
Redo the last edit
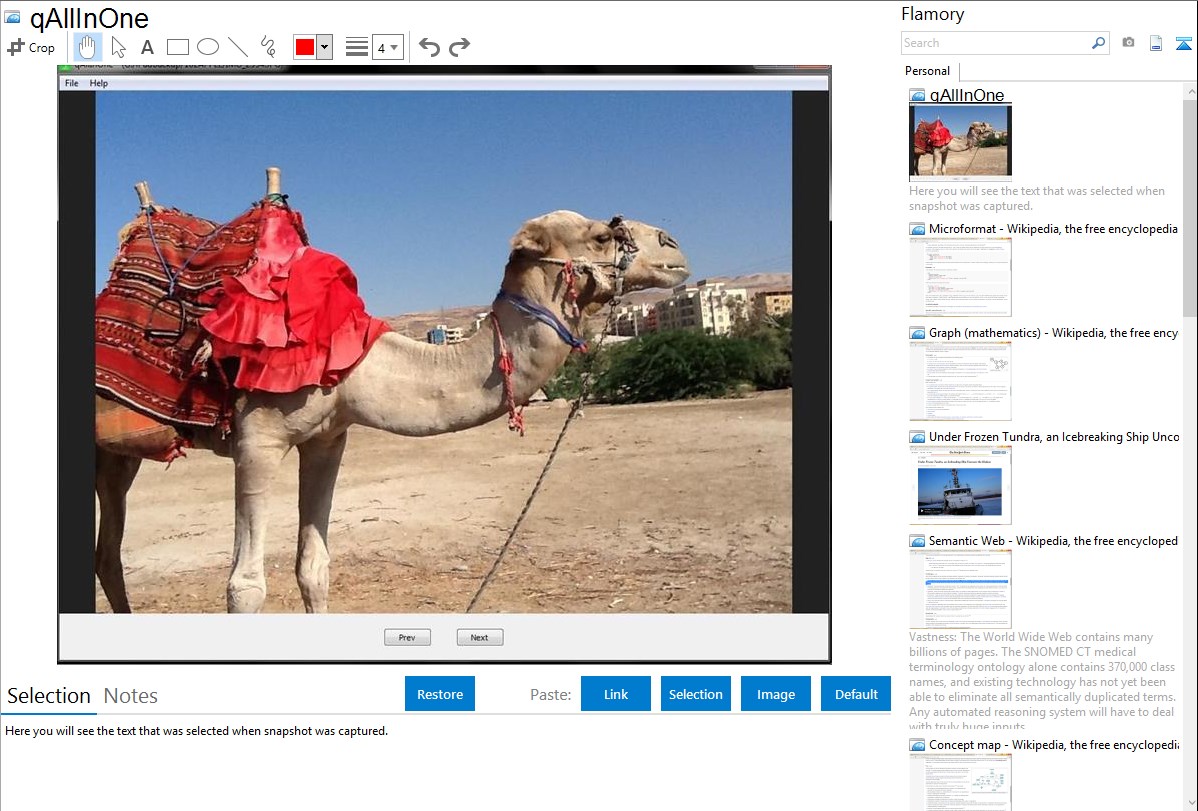click(x=459, y=47)
